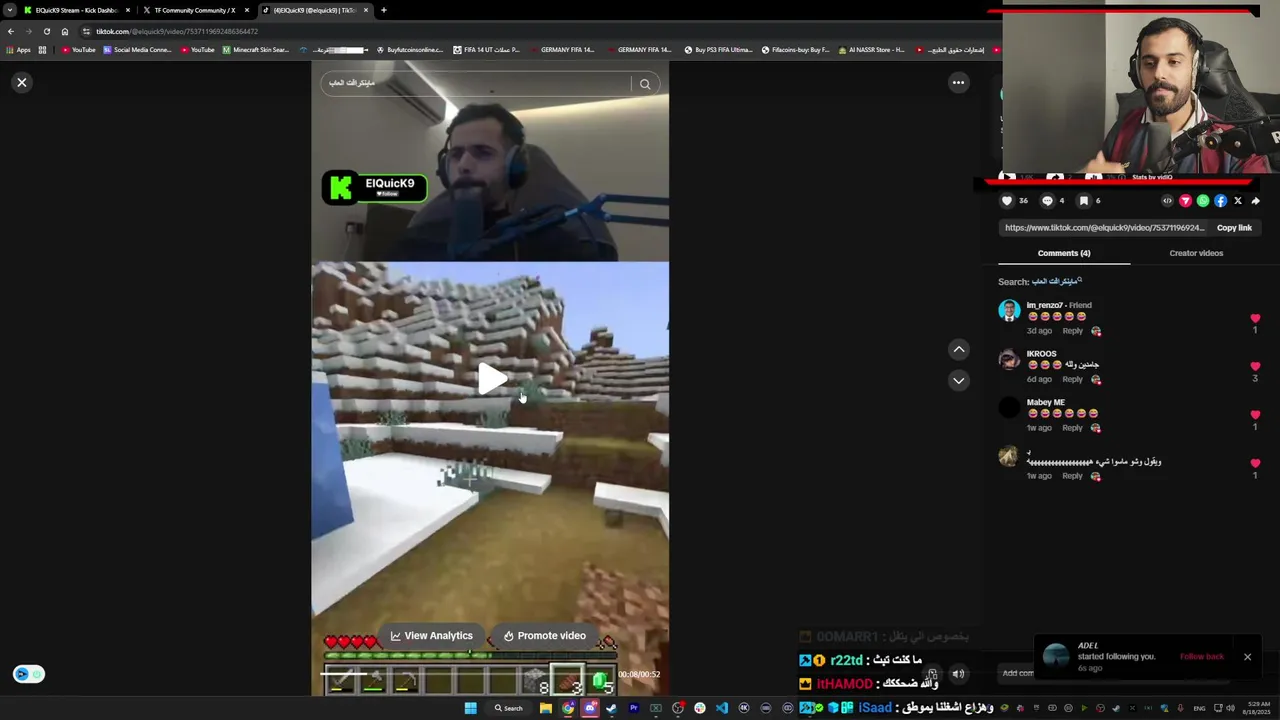
Task: Click the ElQuick9 Kick badge on the video
Action: tap(375, 187)
